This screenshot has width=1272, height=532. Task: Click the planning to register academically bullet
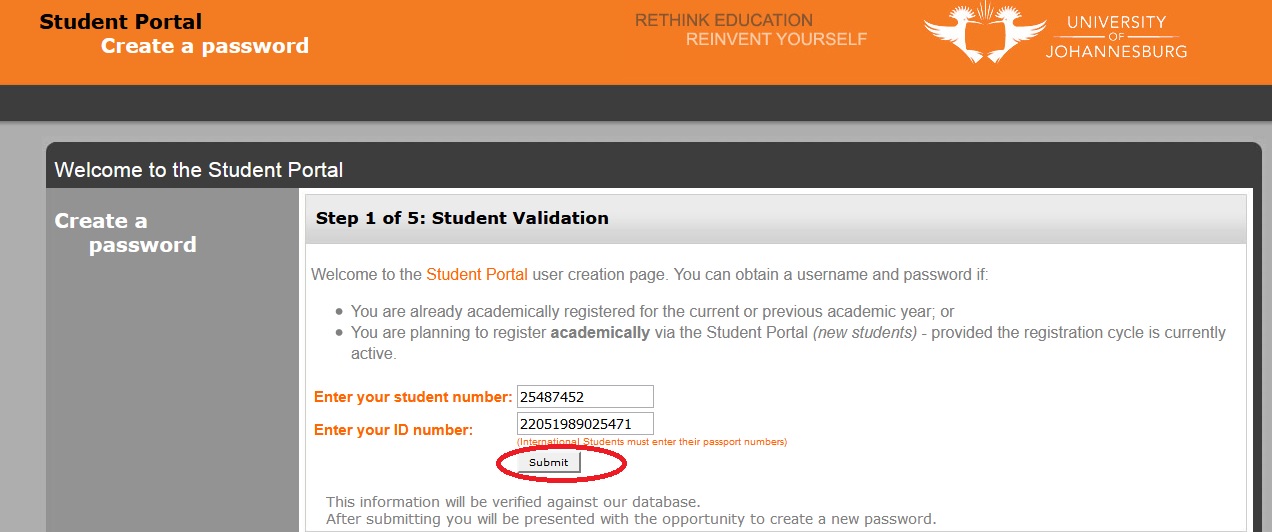(x=788, y=333)
